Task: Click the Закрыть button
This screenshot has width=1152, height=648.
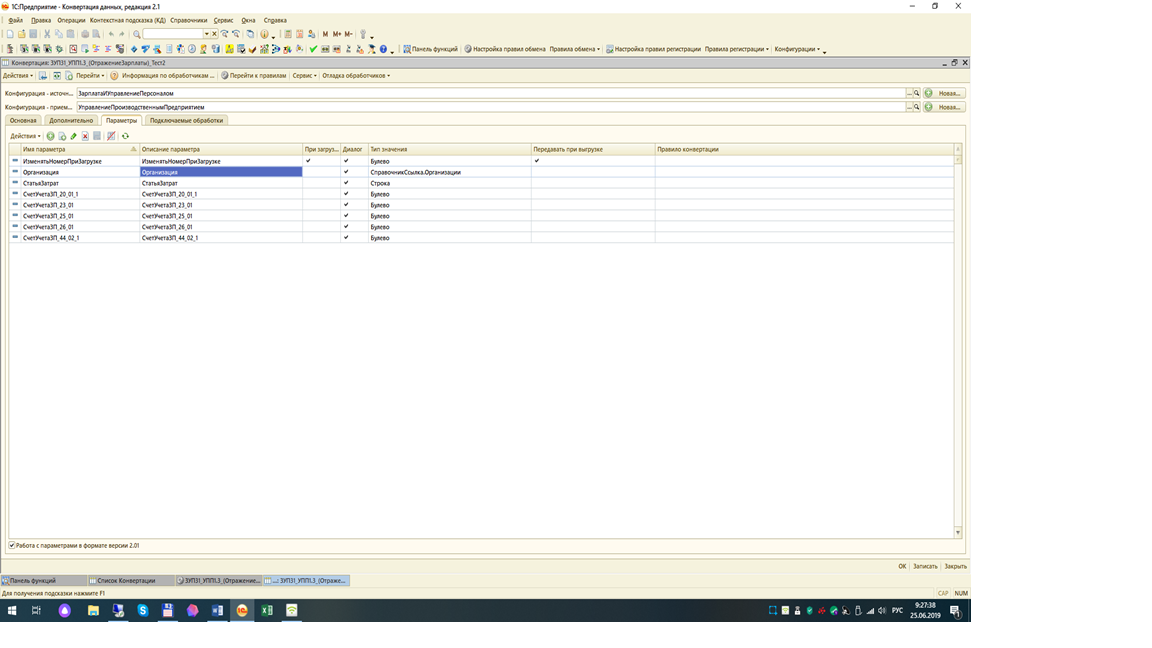Action: pyautogui.click(x=955, y=566)
